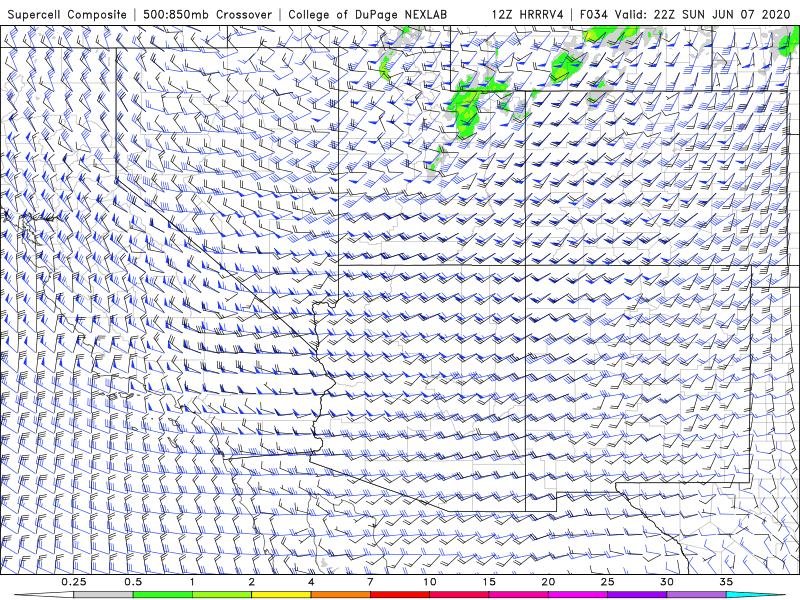Image resolution: width=800 pixels, height=600 pixels.
Task: Click the '1' legend label
Action: tap(192, 582)
